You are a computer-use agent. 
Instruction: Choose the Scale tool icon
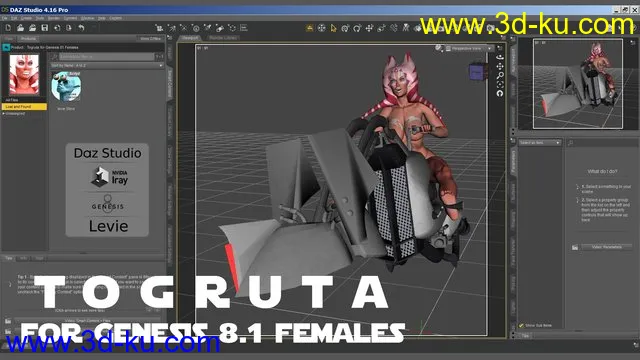[x=381, y=28]
